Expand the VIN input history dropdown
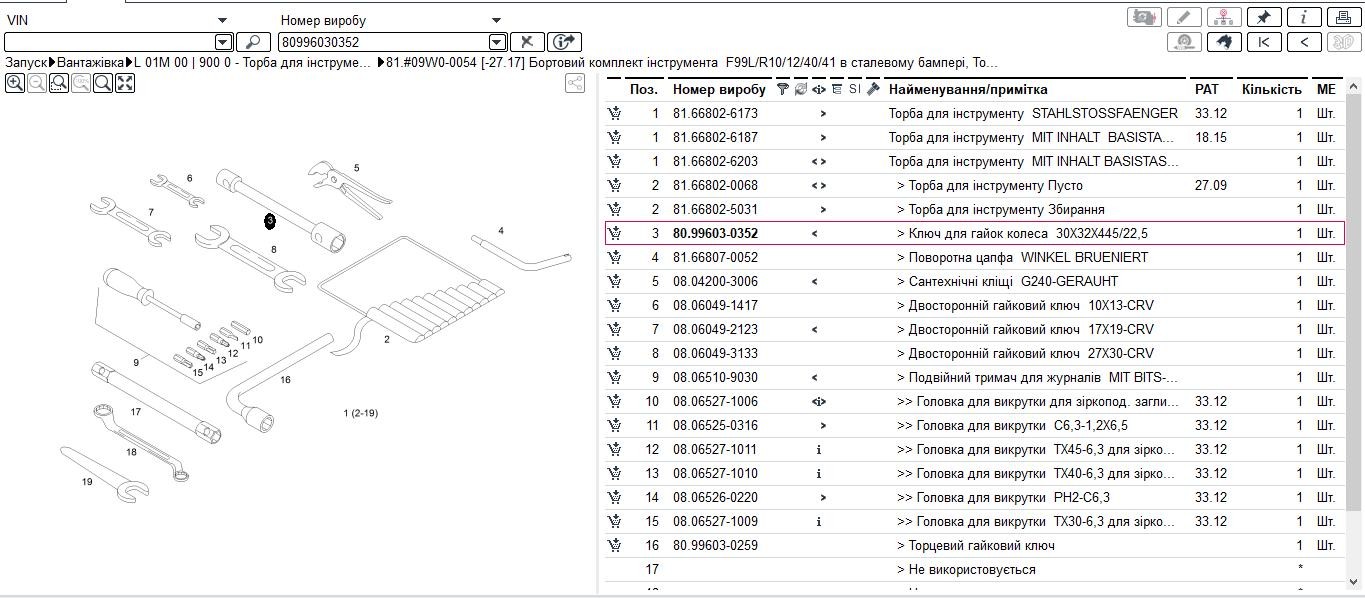This screenshot has height=598, width=1365. pyautogui.click(x=224, y=42)
